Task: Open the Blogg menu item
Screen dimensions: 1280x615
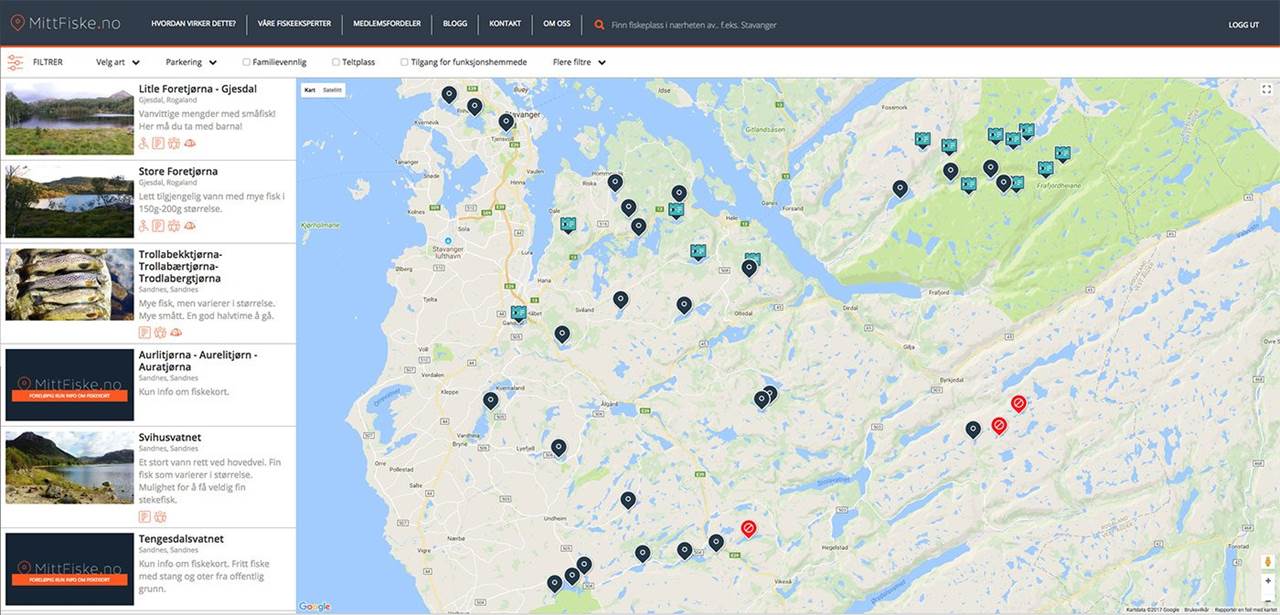Action: [x=454, y=24]
